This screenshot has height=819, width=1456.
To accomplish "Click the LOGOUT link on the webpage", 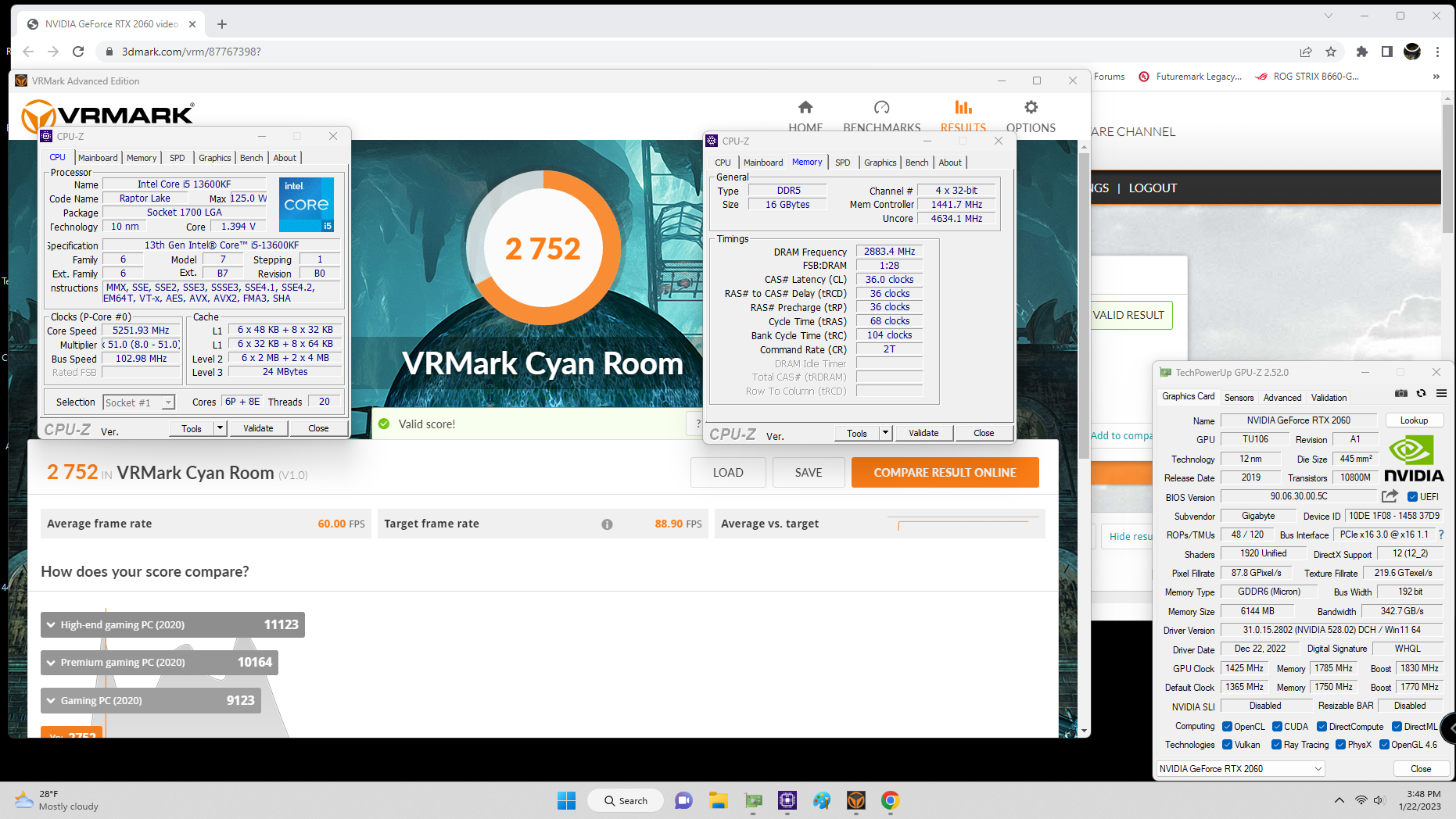I will tap(1153, 188).
